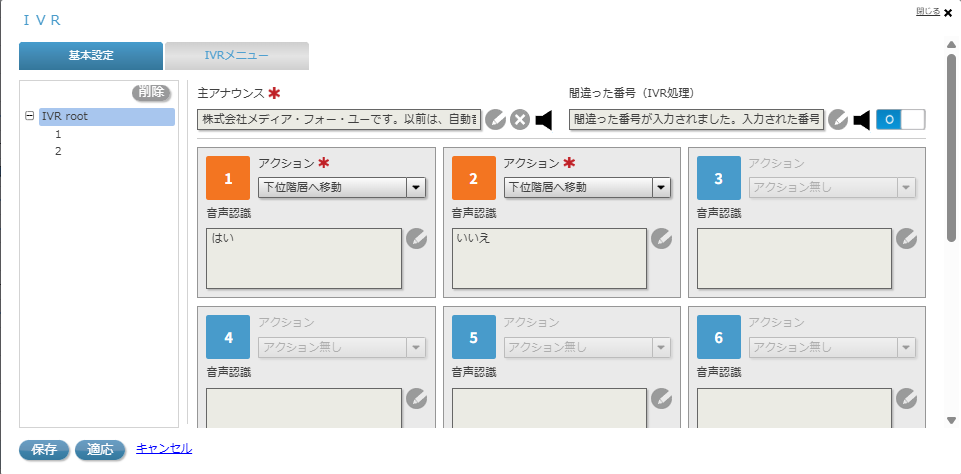Open action dropdown for key 2
This screenshot has width=961, height=474.
tap(661, 187)
